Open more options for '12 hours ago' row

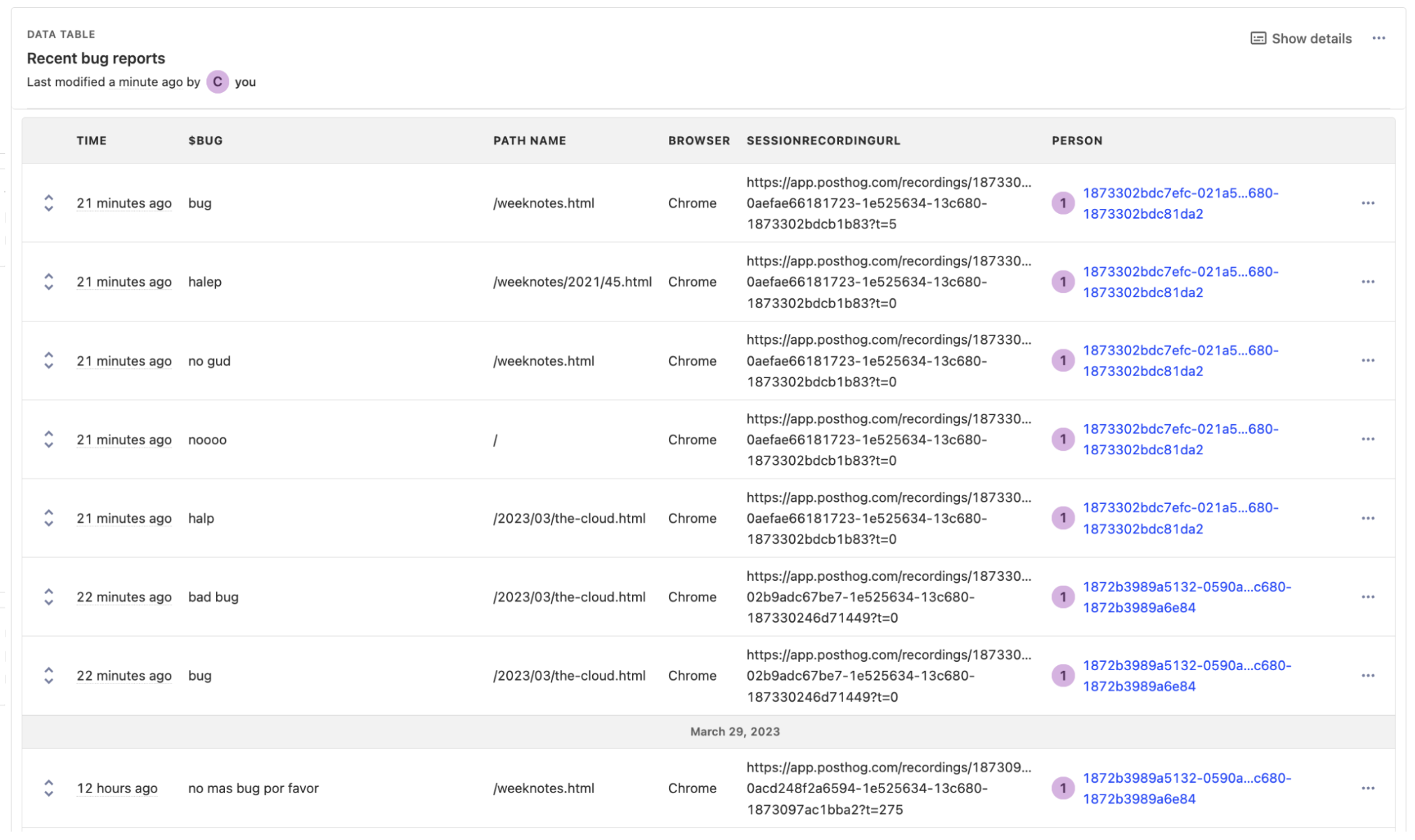click(1367, 788)
